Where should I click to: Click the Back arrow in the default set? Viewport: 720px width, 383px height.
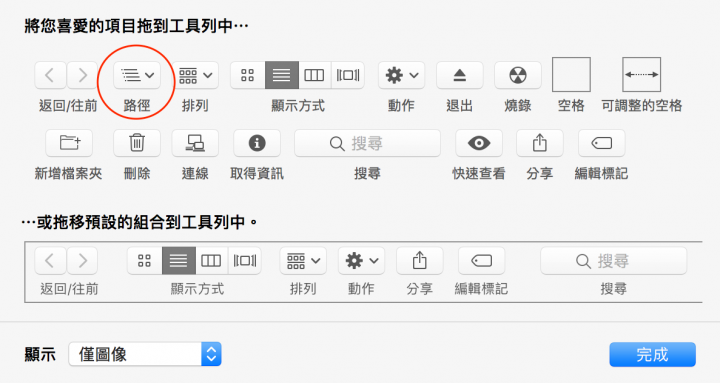pos(51,260)
